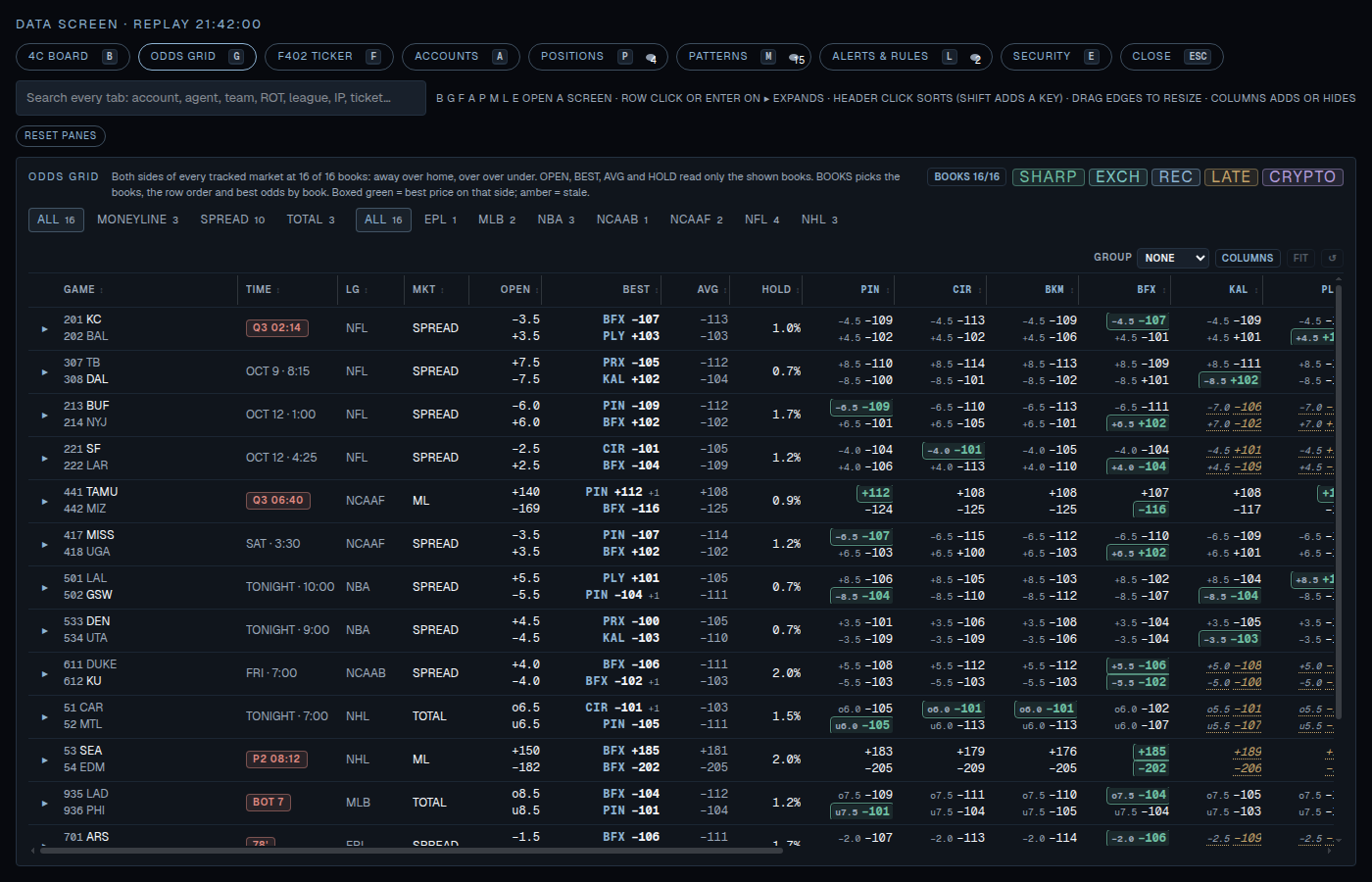1372x882 pixels.
Task: Click the boxed BFX -4.5 -107 best price
Action: click(x=1138, y=320)
